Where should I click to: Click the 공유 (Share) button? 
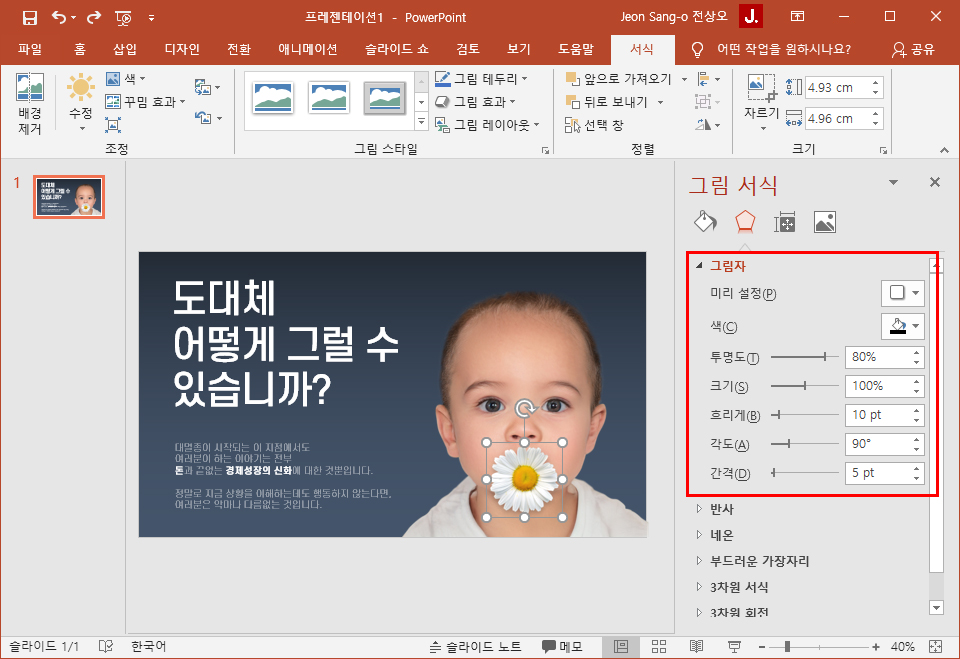pos(913,49)
